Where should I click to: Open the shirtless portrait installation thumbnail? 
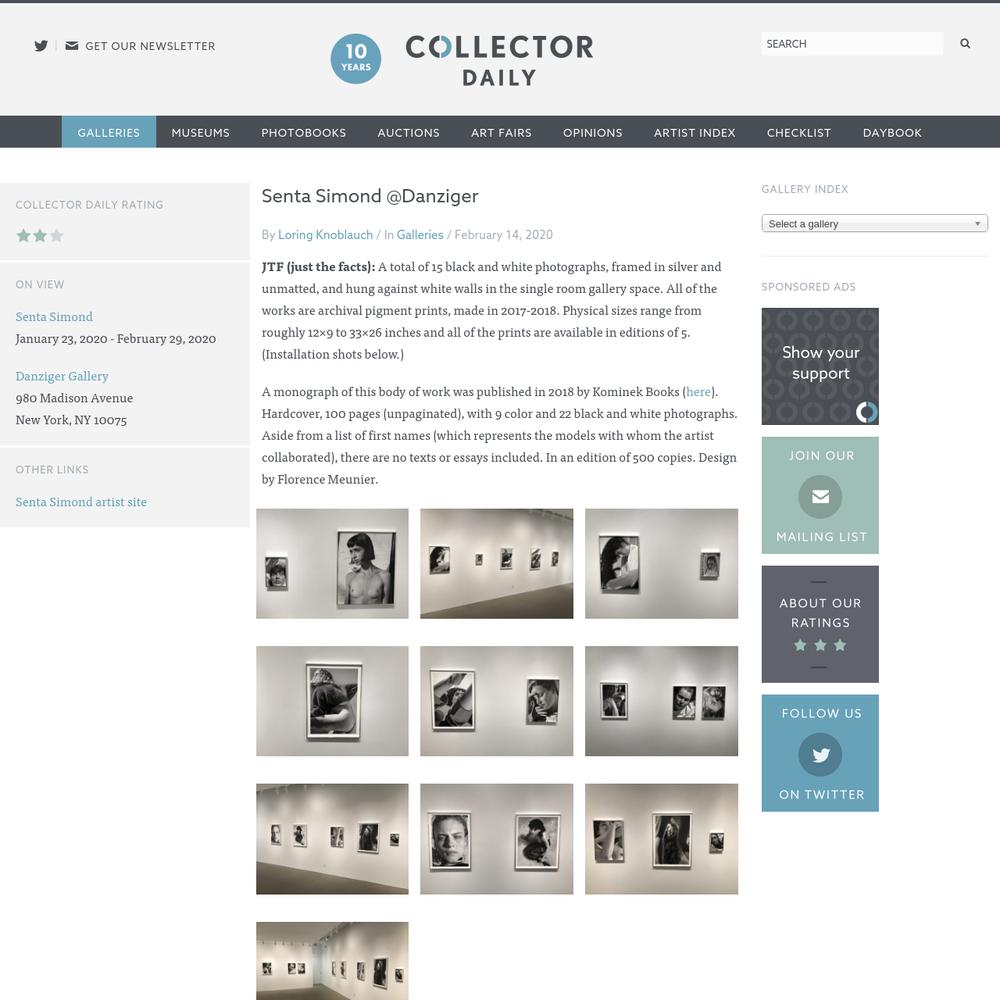click(332, 563)
